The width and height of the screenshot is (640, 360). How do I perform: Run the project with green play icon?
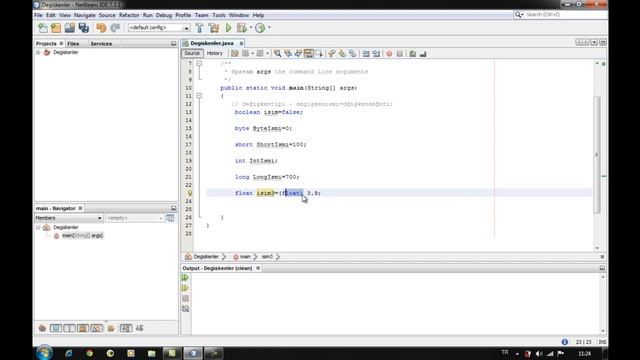(229, 28)
